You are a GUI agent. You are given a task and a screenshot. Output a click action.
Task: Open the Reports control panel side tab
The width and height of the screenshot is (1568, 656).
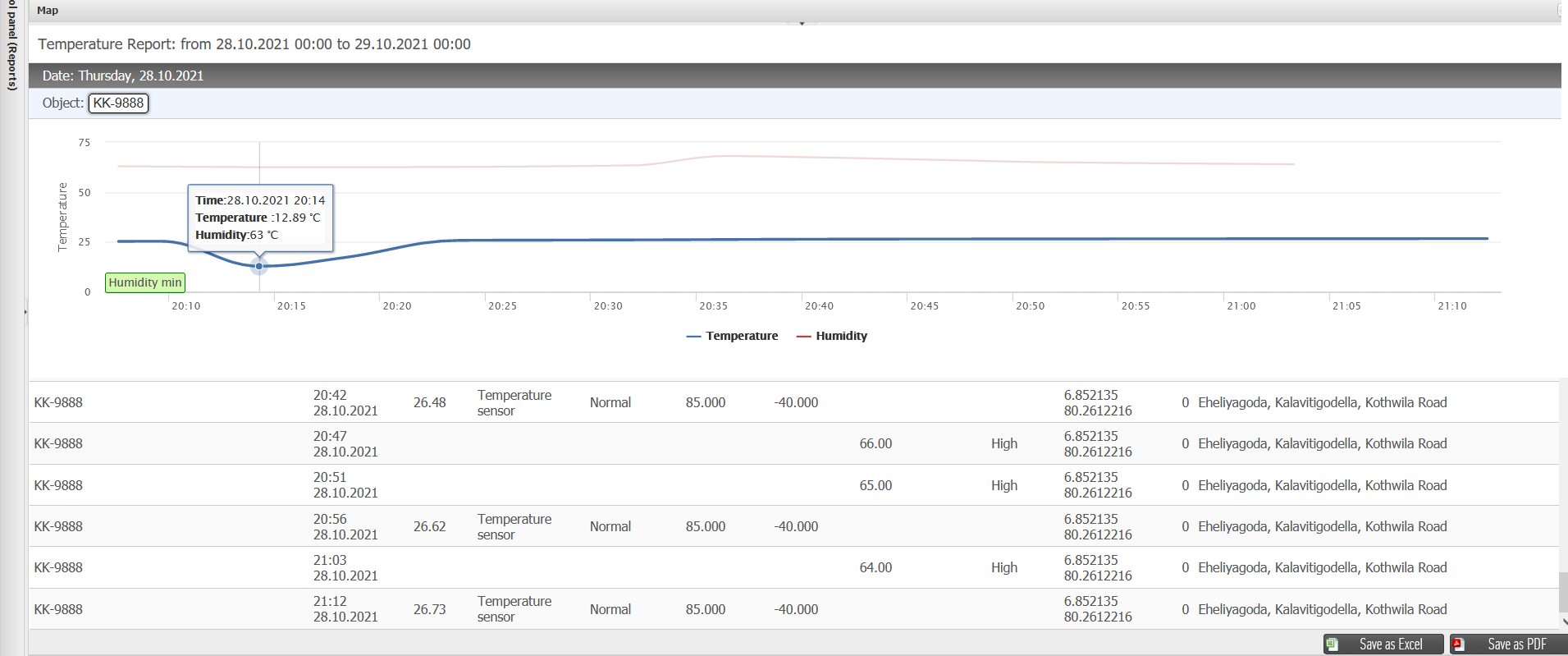[11, 45]
